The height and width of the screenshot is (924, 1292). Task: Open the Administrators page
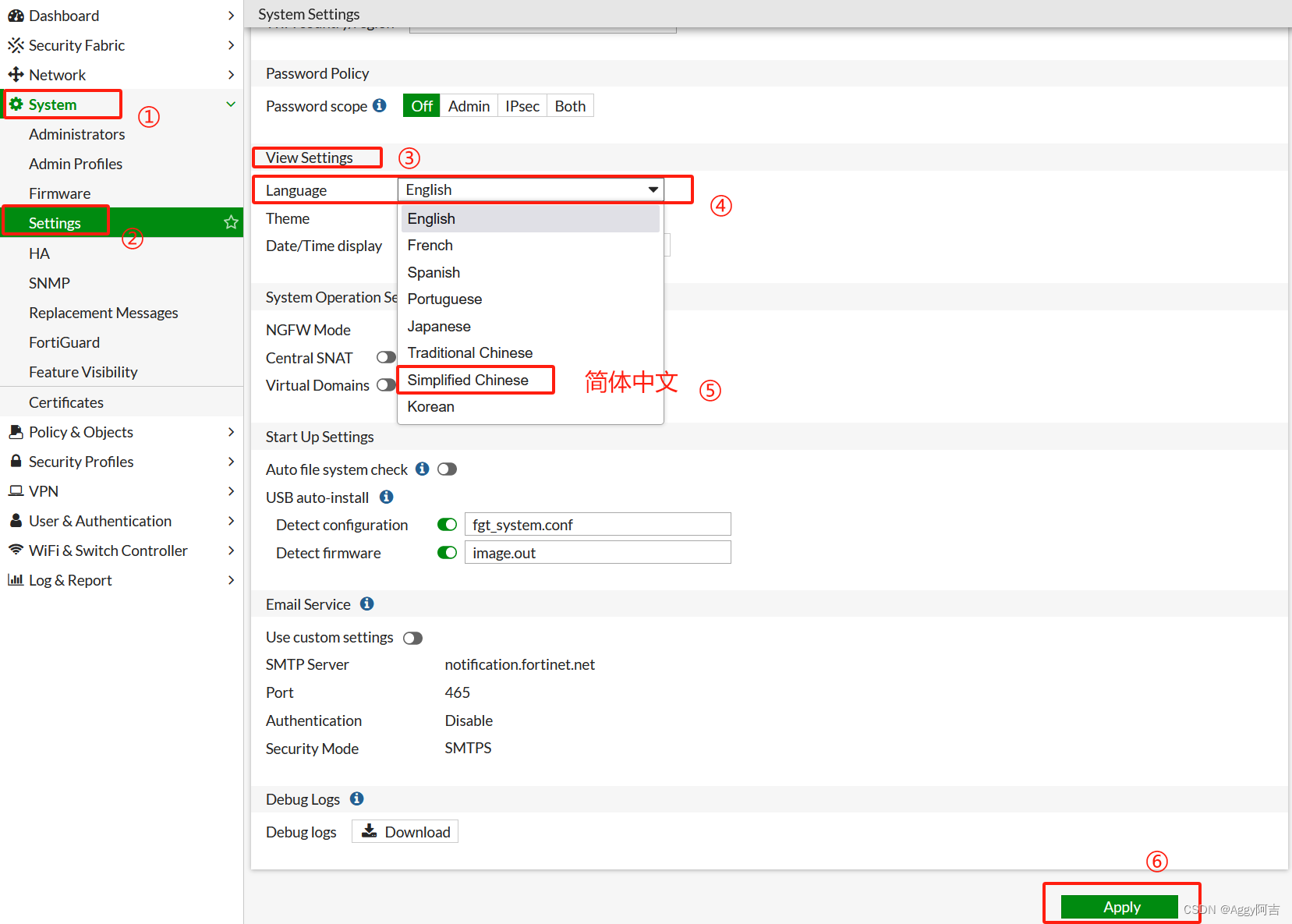coord(76,134)
